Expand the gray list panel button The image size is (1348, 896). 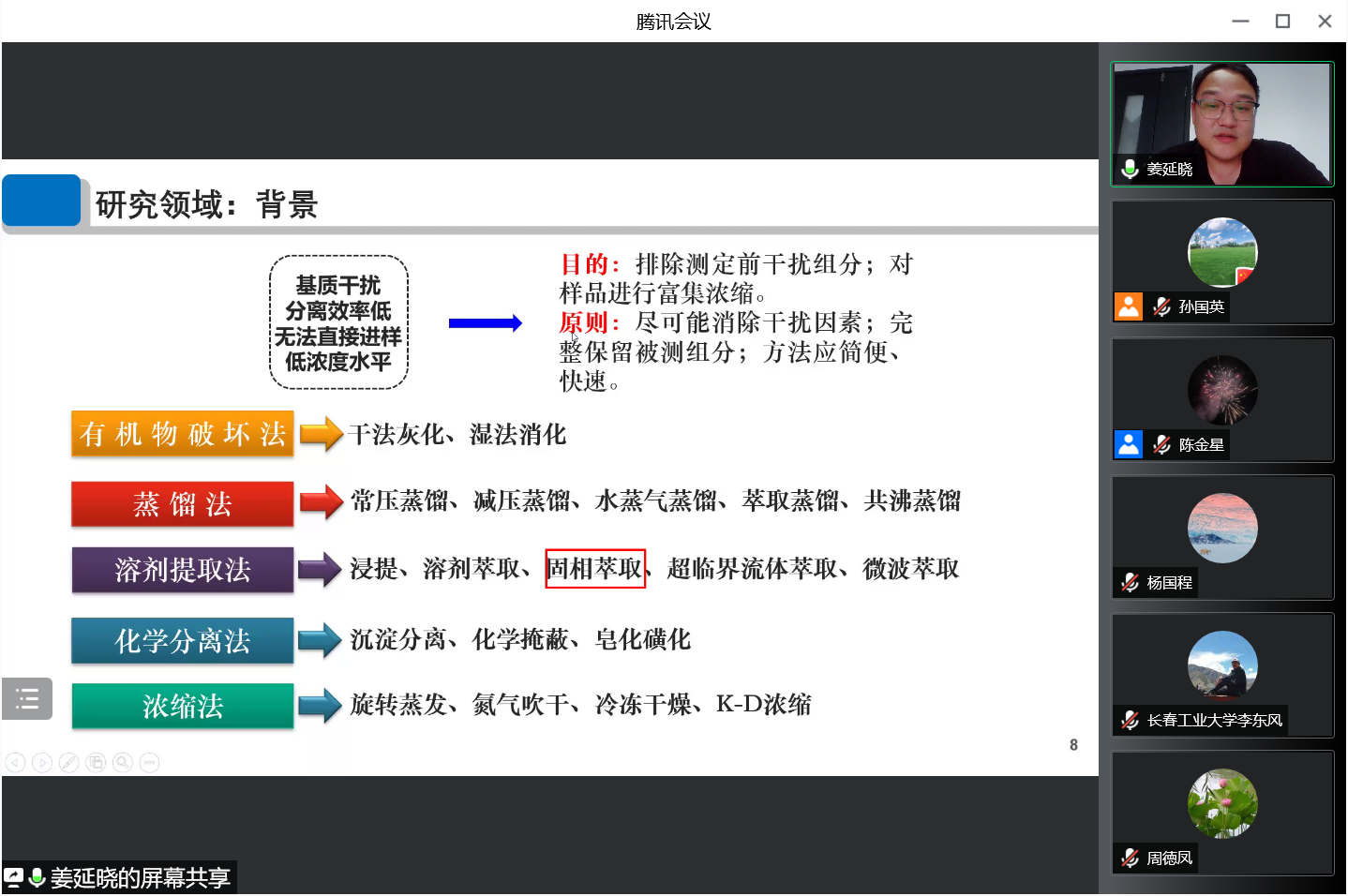(x=27, y=699)
